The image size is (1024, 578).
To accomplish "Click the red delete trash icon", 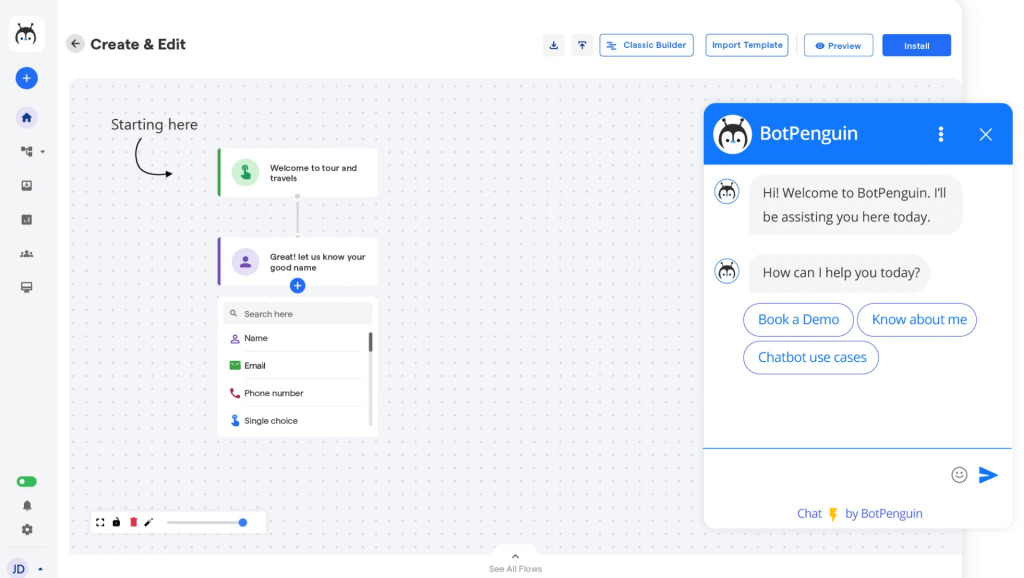I will (133, 522).
